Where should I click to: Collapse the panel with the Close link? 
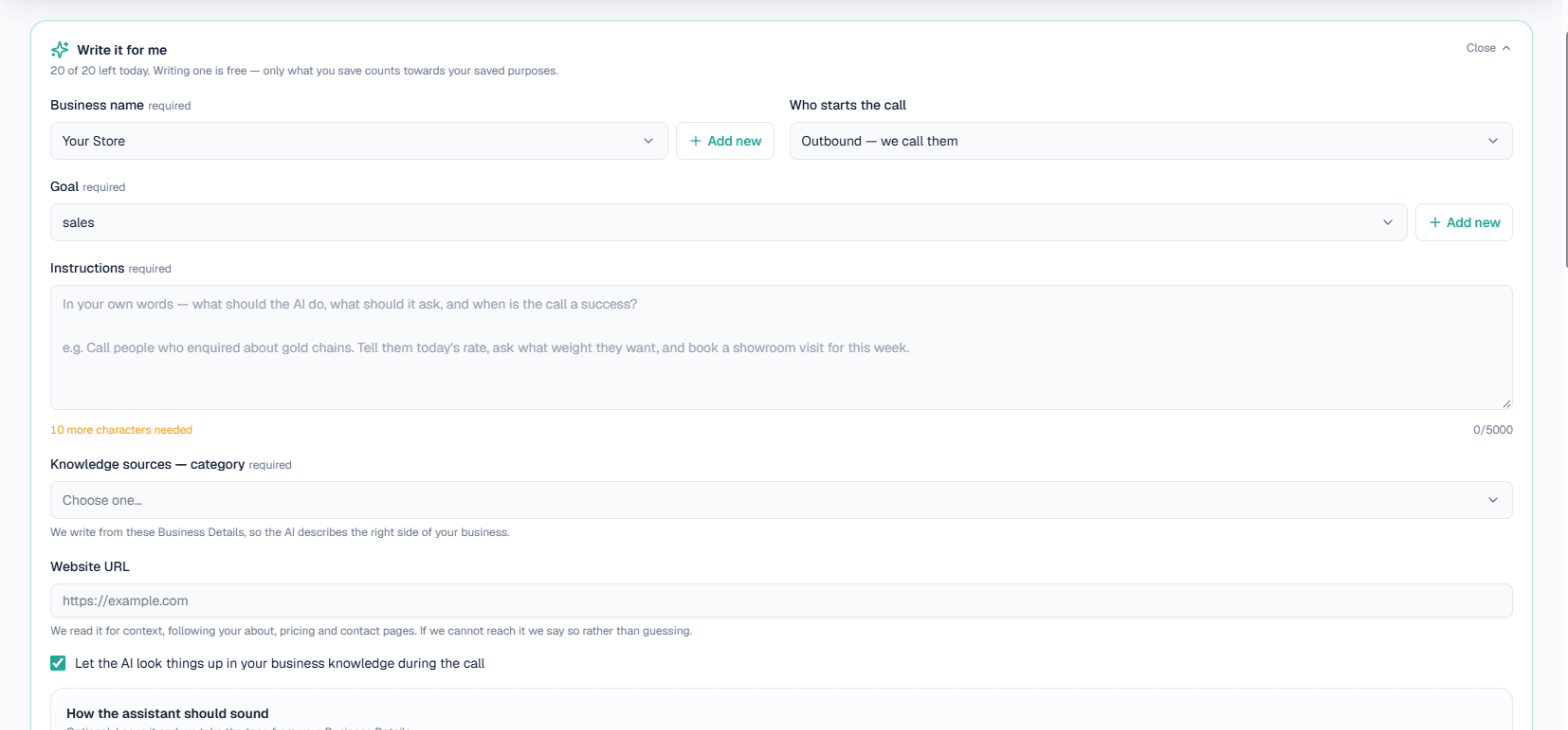tap(1488, 48)
